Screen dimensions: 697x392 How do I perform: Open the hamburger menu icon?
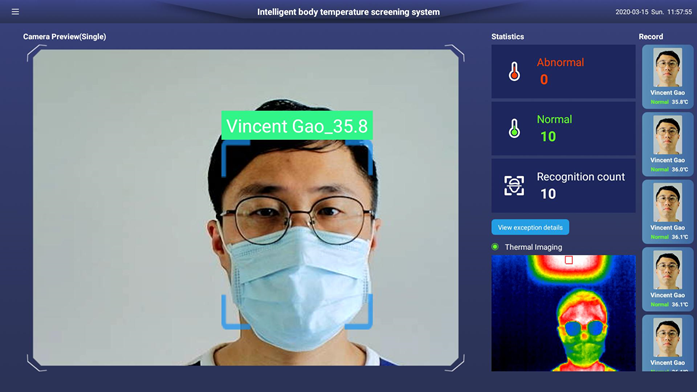tap(15, 12)
